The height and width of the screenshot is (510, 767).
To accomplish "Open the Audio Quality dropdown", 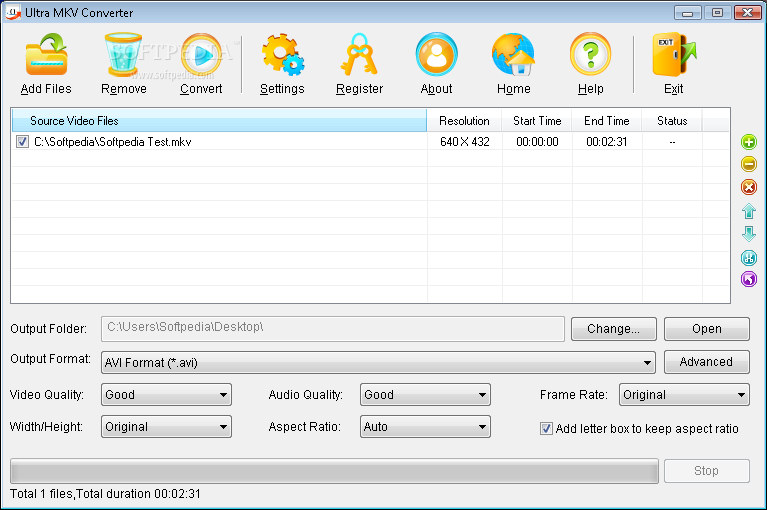I will click(x=425, y=395).
